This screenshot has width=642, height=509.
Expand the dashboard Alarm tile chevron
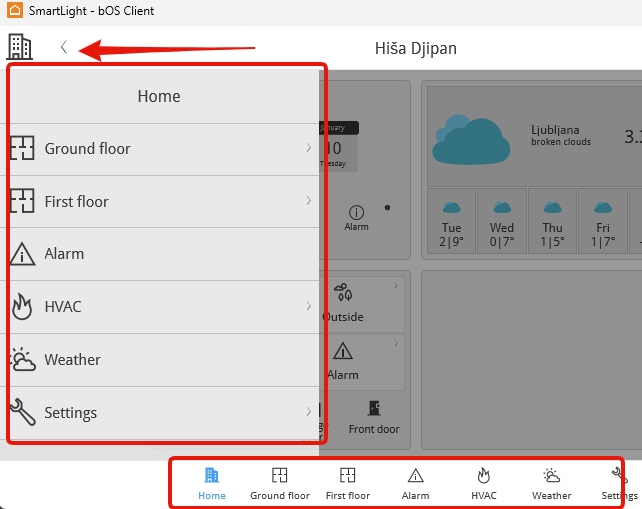(396, 344)
